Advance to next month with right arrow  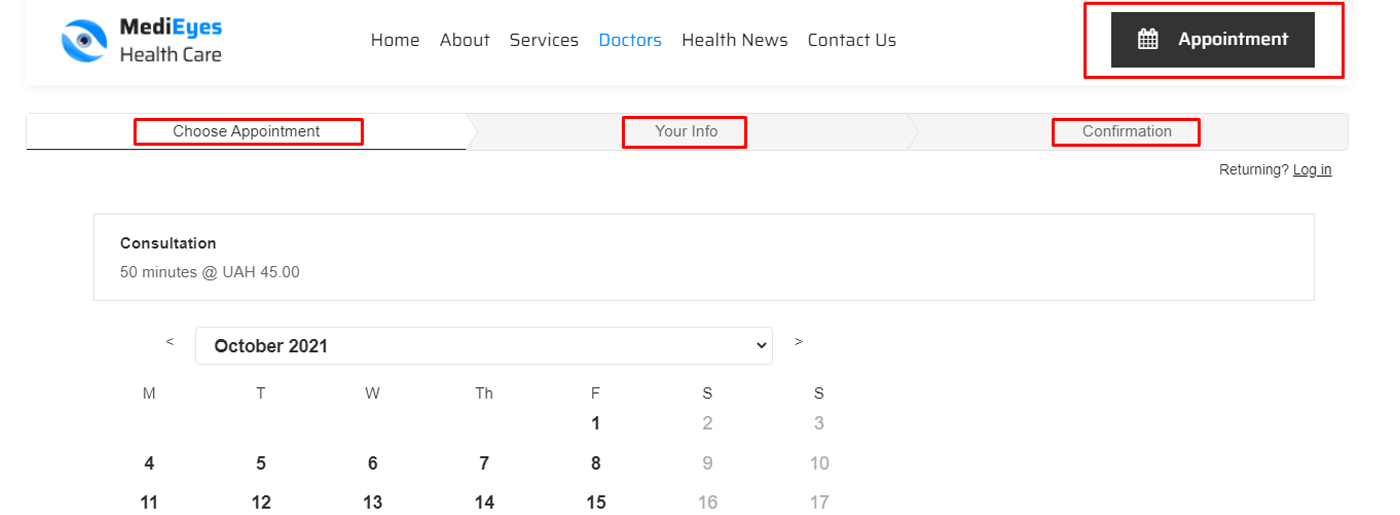[x=798, y=342]
